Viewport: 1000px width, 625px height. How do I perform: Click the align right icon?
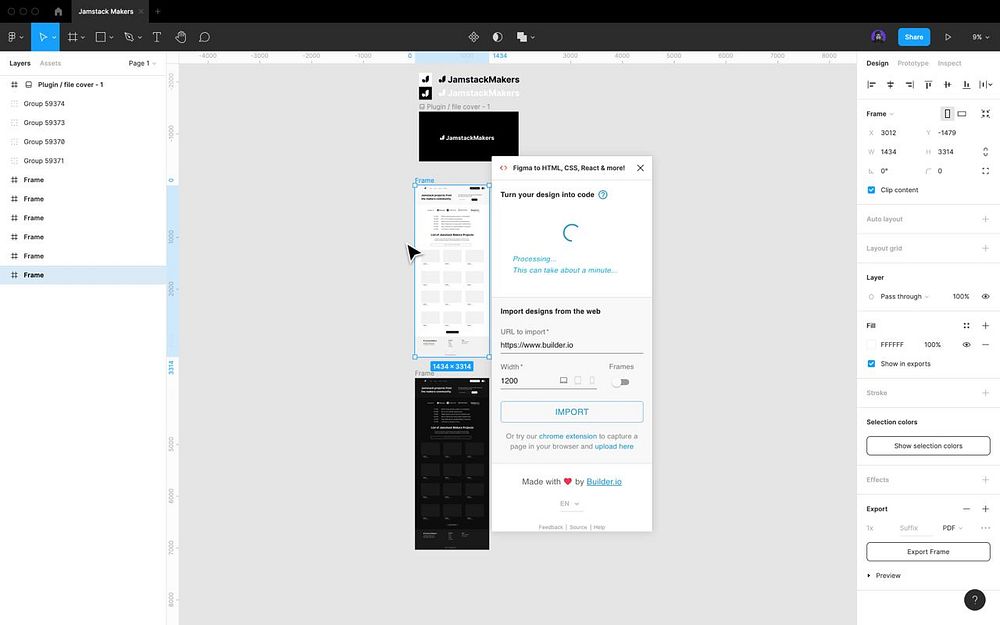[x=909, y=84]
